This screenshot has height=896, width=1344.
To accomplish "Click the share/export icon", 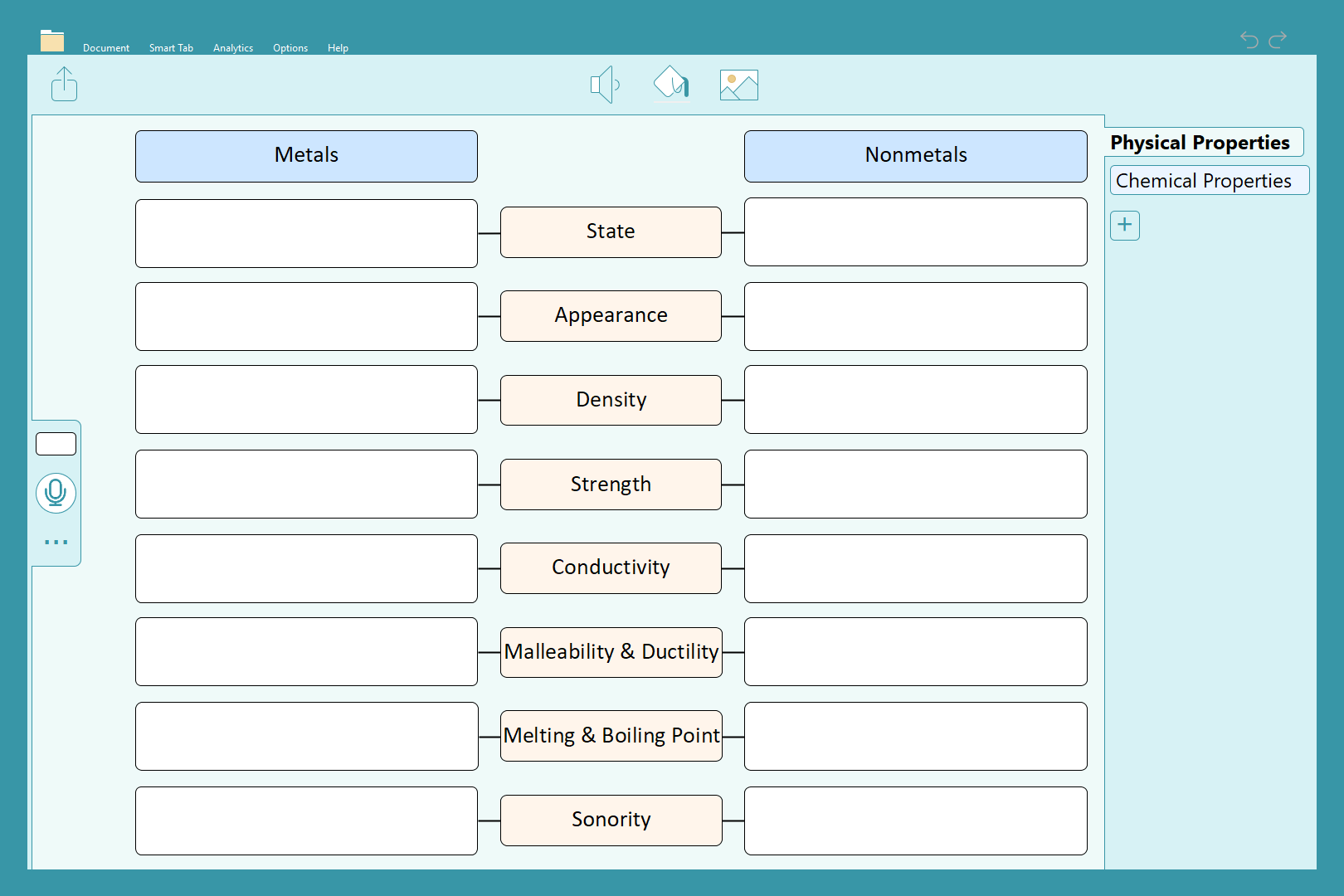I will pos(64,85).
